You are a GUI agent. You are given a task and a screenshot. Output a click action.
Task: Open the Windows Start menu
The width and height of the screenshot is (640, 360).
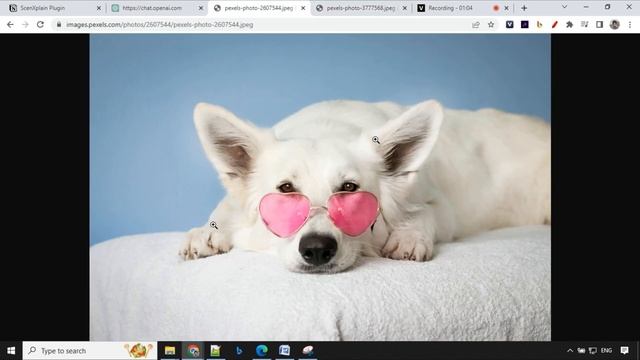tap(11, 351)
